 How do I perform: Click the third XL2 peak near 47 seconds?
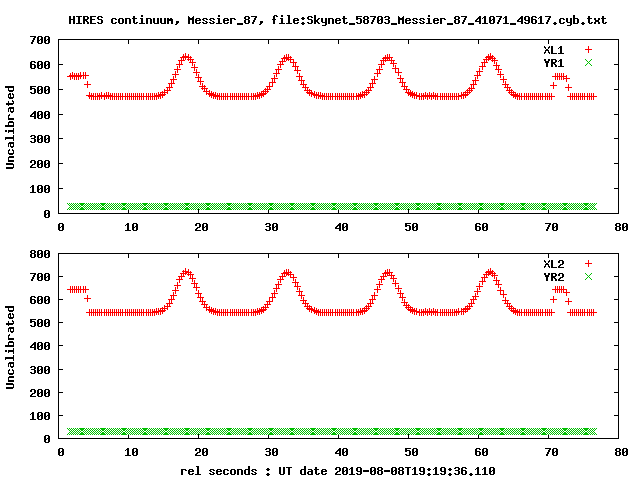pyautogui.click(x=388, y=273)
